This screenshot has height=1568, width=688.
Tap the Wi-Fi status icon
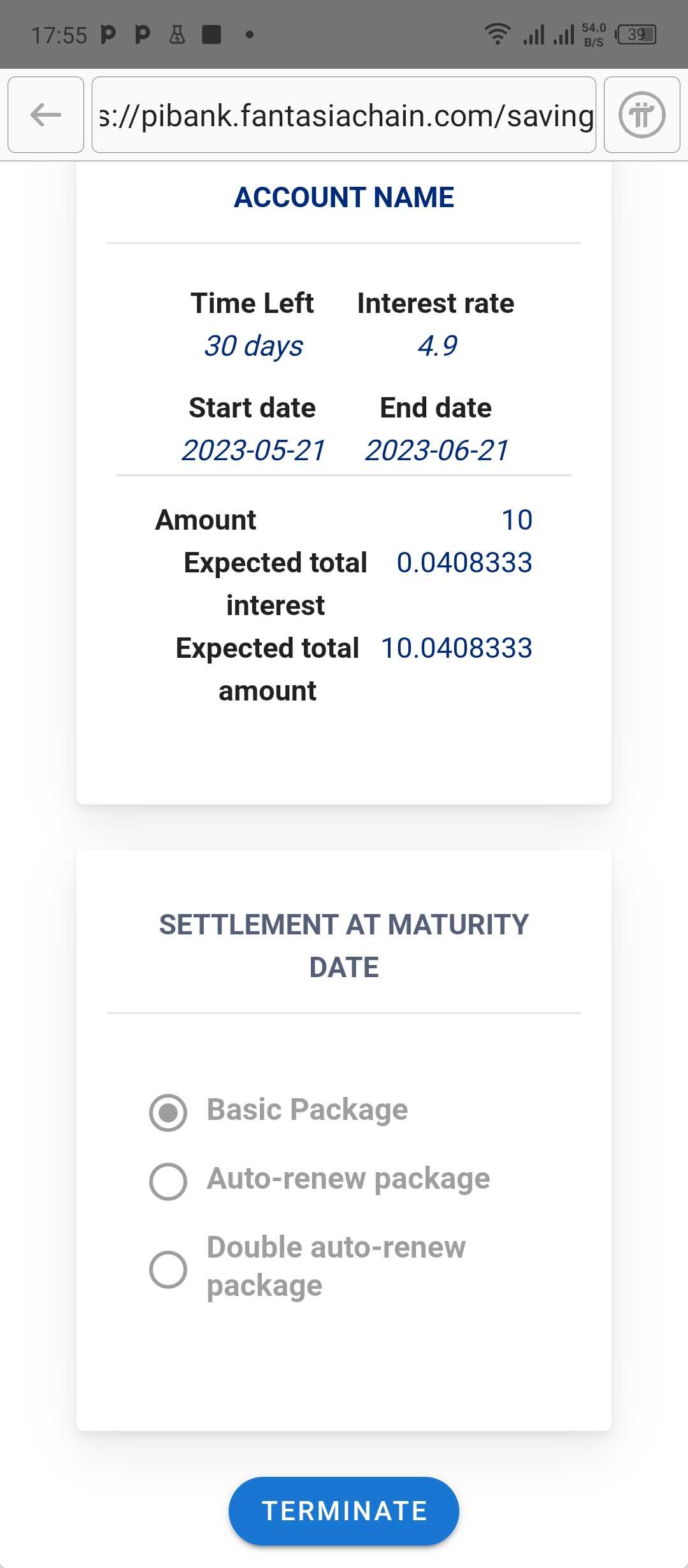pyautogui.click(x=497, y=34)
